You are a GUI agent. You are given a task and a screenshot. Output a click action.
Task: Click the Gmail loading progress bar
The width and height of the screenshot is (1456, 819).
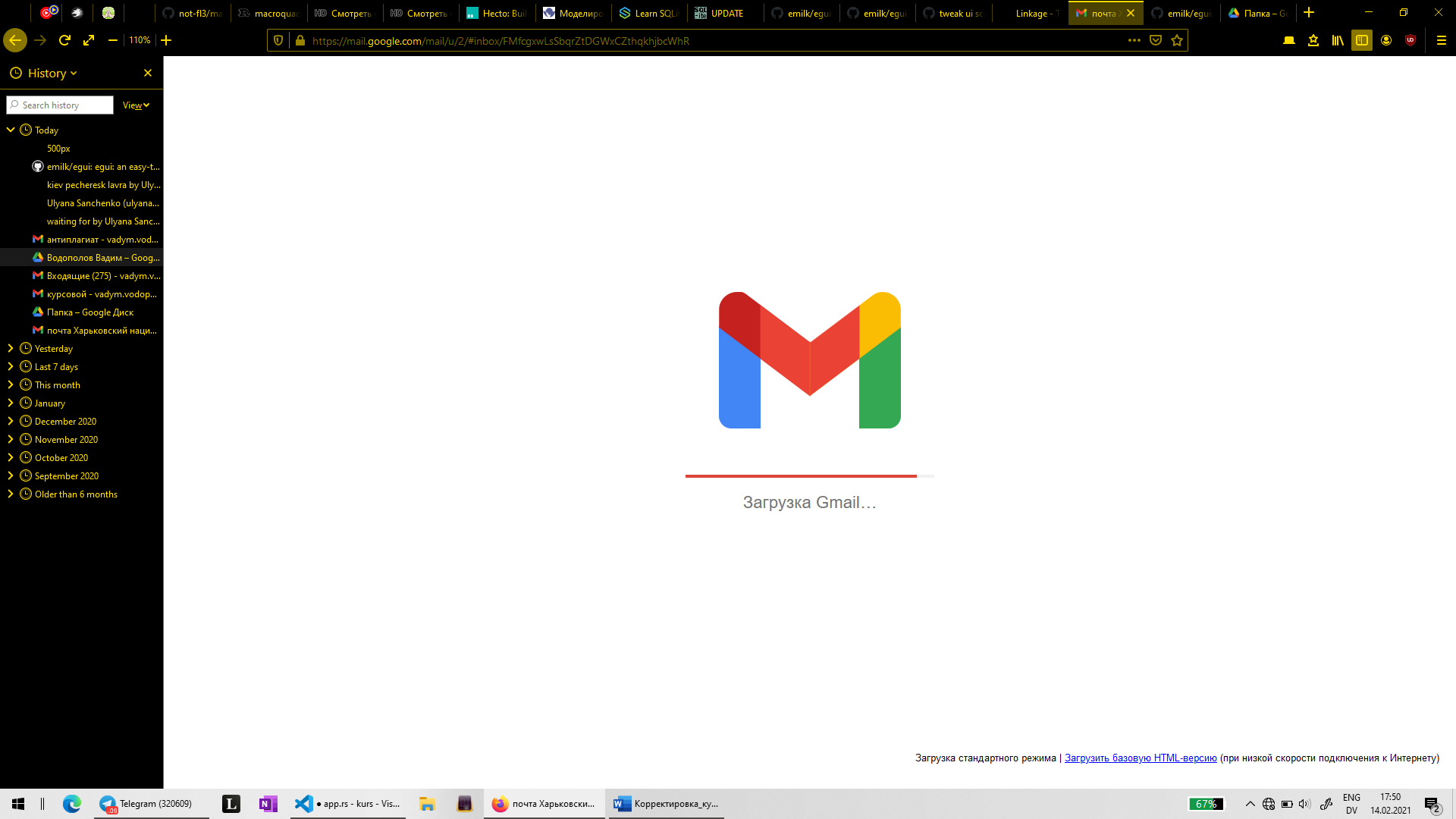809,476
